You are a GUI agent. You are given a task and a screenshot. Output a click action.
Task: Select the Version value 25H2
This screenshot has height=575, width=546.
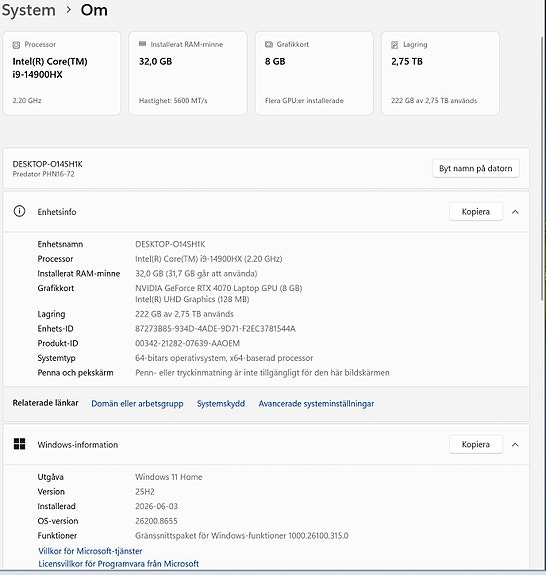click(145, 491)
